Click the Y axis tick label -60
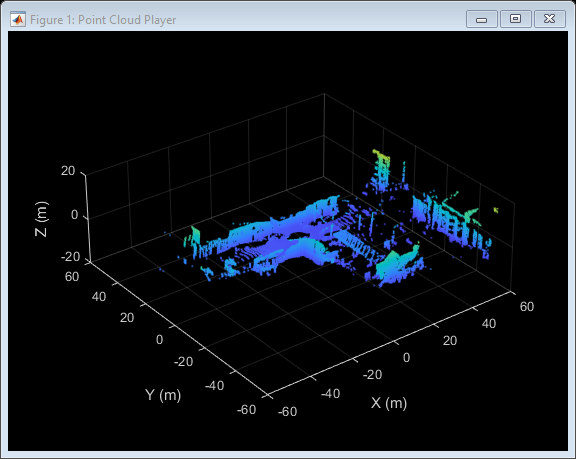Viewport: 576px width, 459px height. [x=246, y=409]
